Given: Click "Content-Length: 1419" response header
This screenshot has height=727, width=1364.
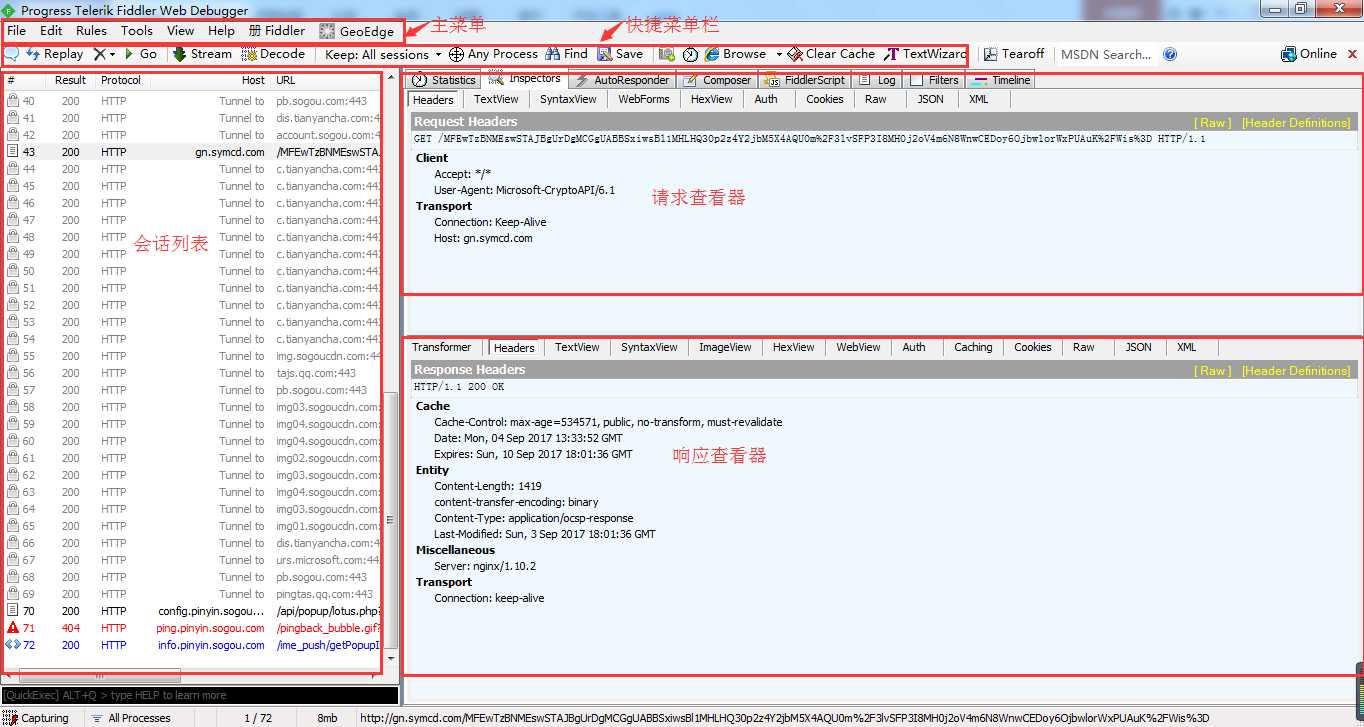Looking at the screenshot, I should coord(488,486).
